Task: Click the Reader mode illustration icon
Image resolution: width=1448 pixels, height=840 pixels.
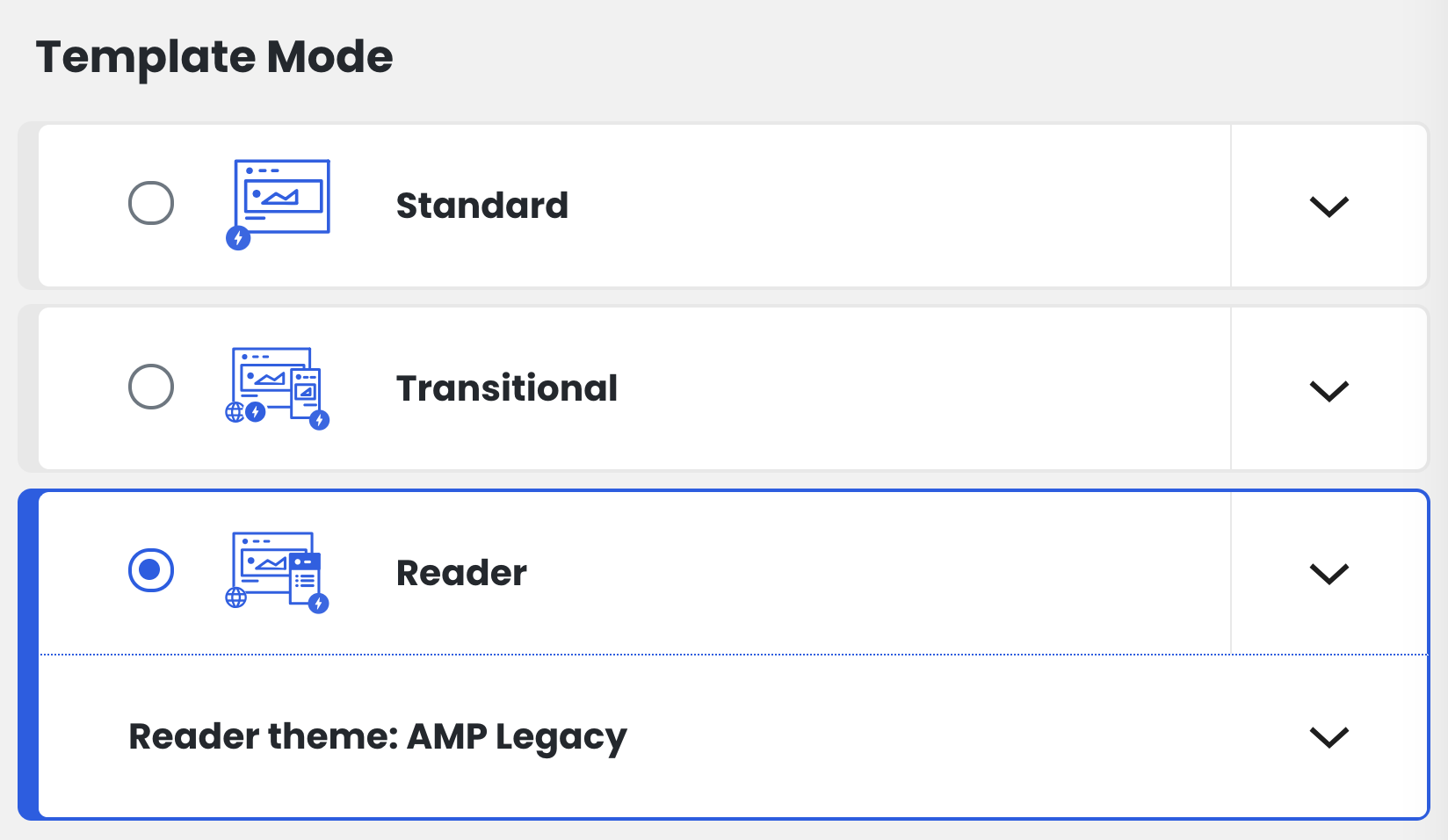Action: tap(278, 572)
